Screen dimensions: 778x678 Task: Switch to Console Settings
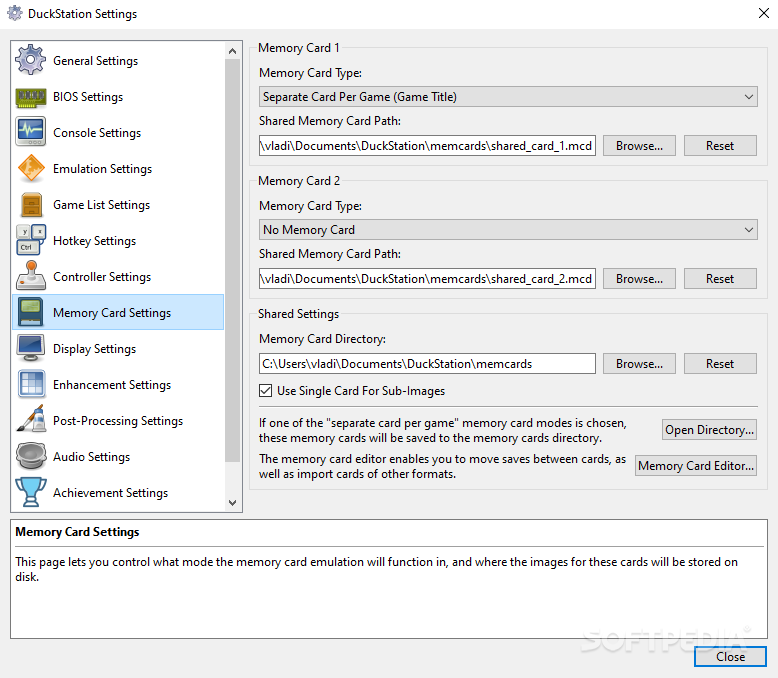(118, 133)
